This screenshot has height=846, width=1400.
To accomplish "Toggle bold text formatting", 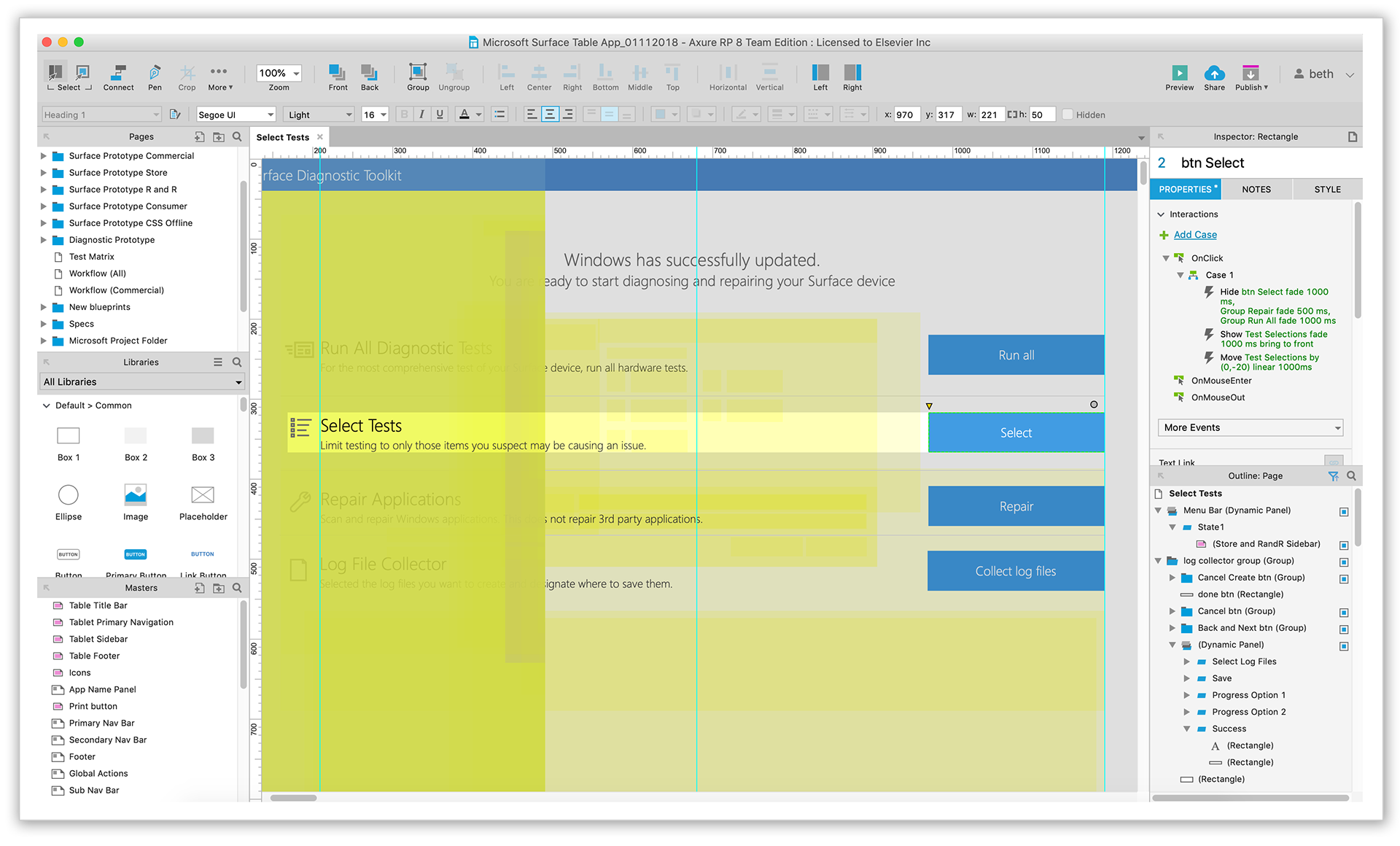I will [x=404, y=115].
